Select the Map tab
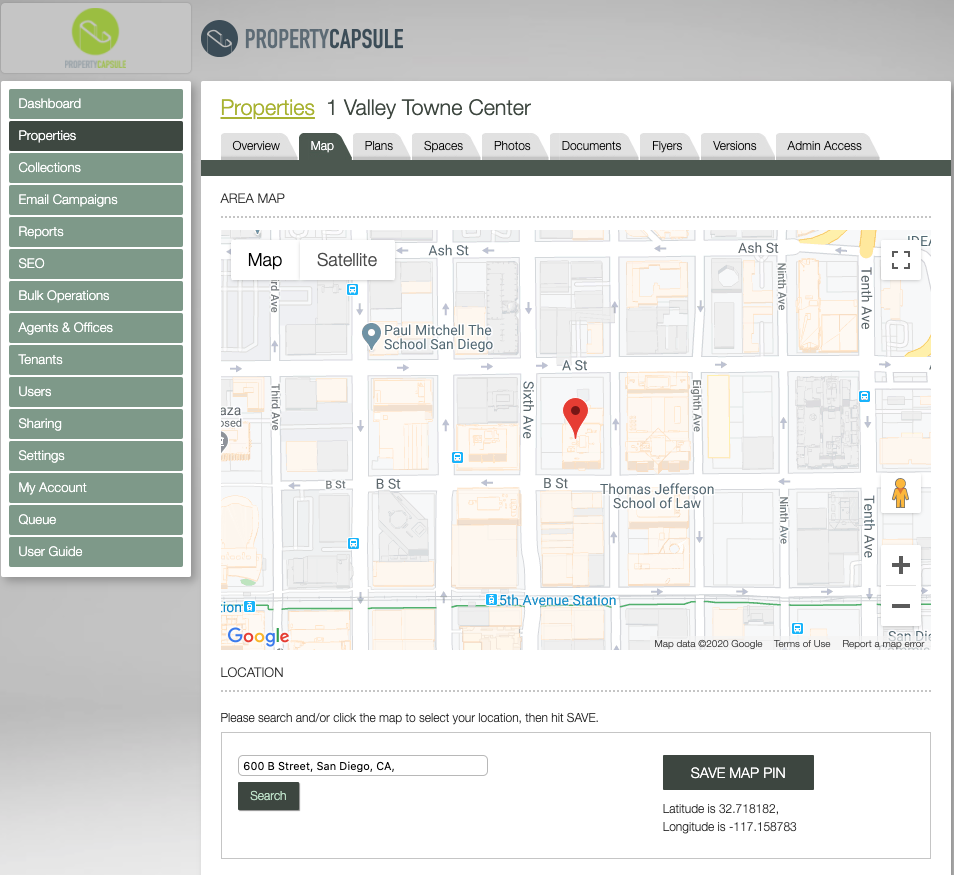The image size is (954, 875). [322, 146]
